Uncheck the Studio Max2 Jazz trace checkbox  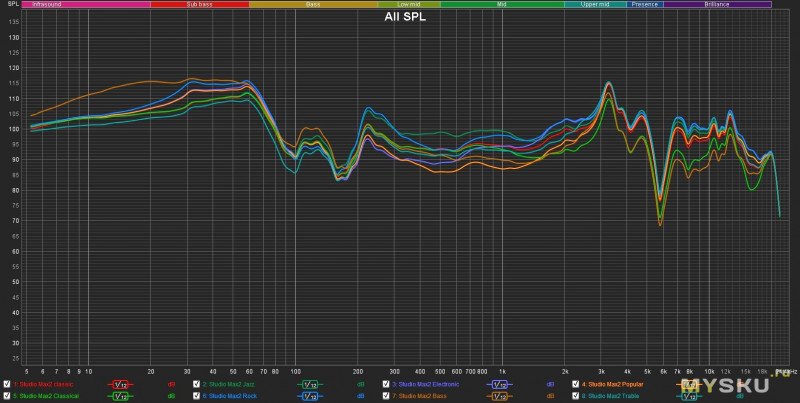tap(196, 385)
